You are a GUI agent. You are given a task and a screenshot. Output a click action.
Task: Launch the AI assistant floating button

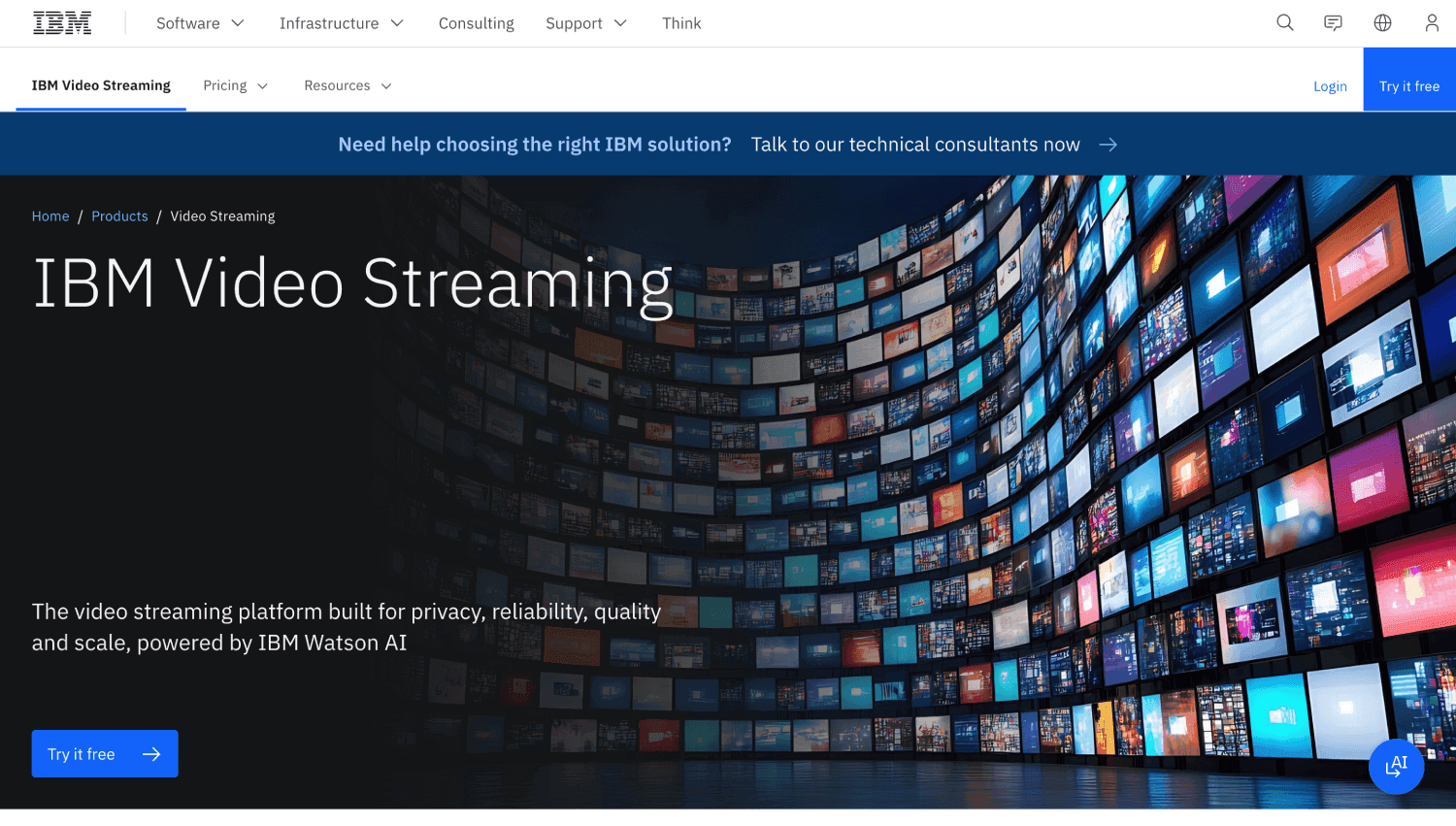(1397, 767)
